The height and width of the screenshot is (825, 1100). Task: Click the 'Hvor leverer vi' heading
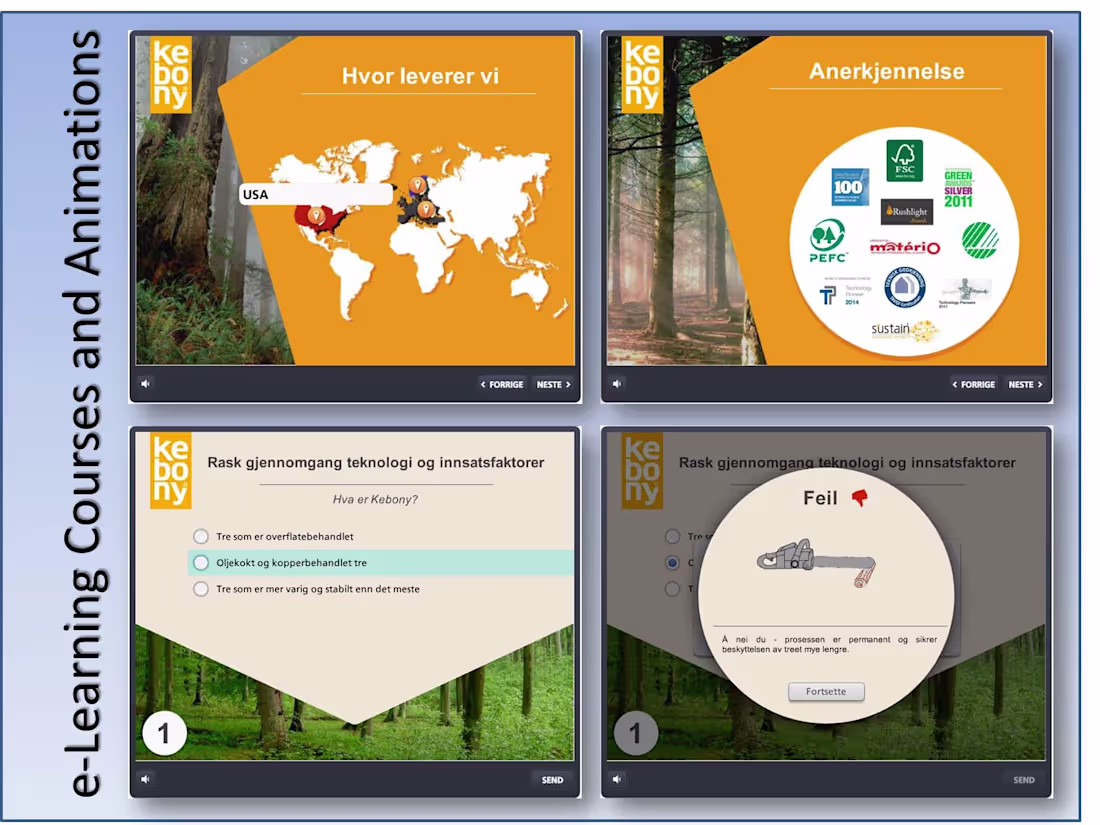[x=420, y=76]
